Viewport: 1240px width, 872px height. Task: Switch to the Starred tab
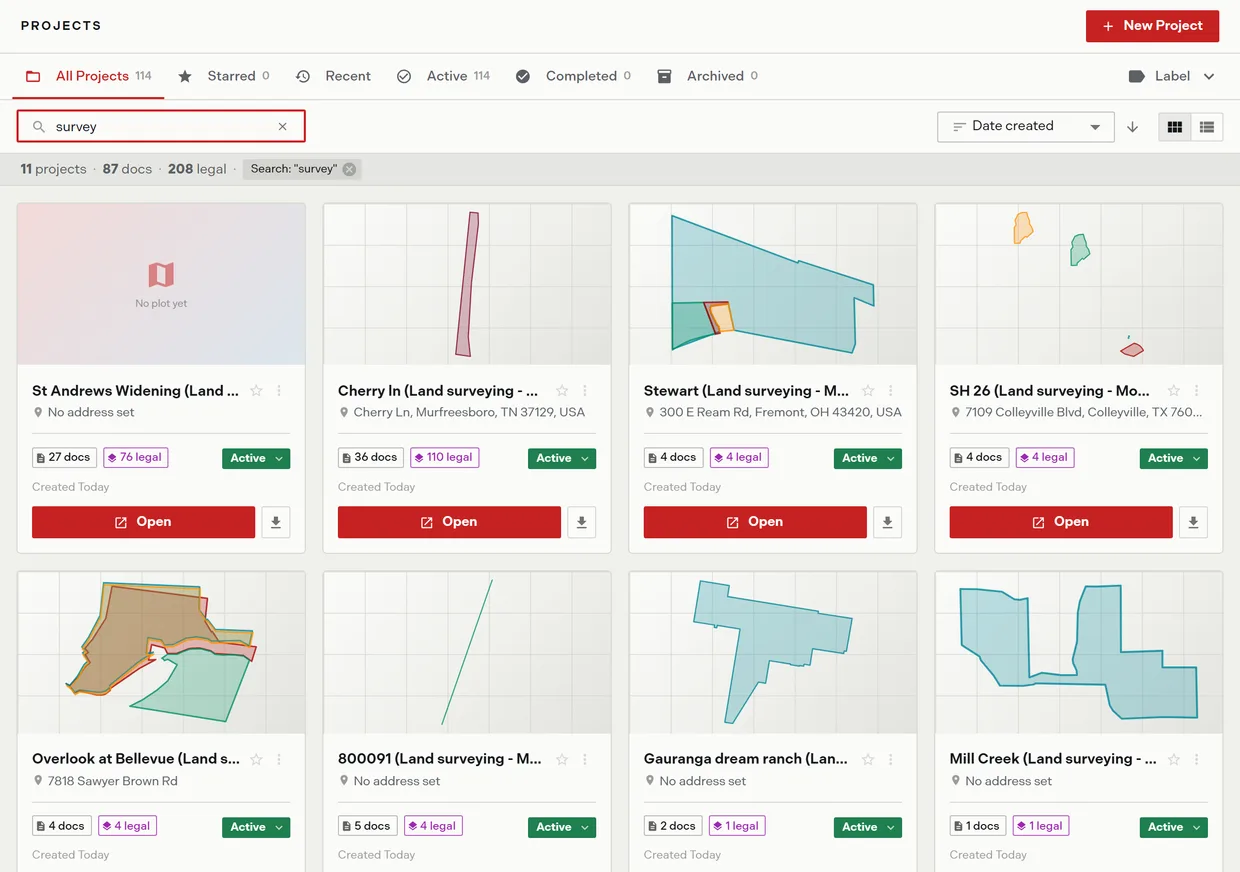[x=223, y=76]
